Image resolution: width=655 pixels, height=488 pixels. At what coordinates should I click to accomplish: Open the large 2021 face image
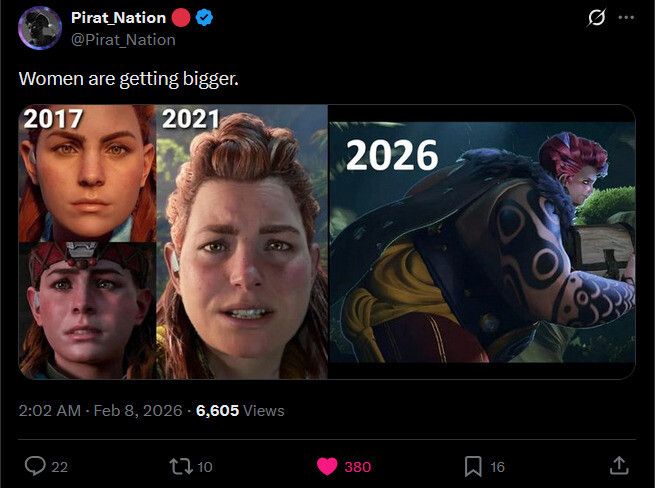[x=242, y=242]
